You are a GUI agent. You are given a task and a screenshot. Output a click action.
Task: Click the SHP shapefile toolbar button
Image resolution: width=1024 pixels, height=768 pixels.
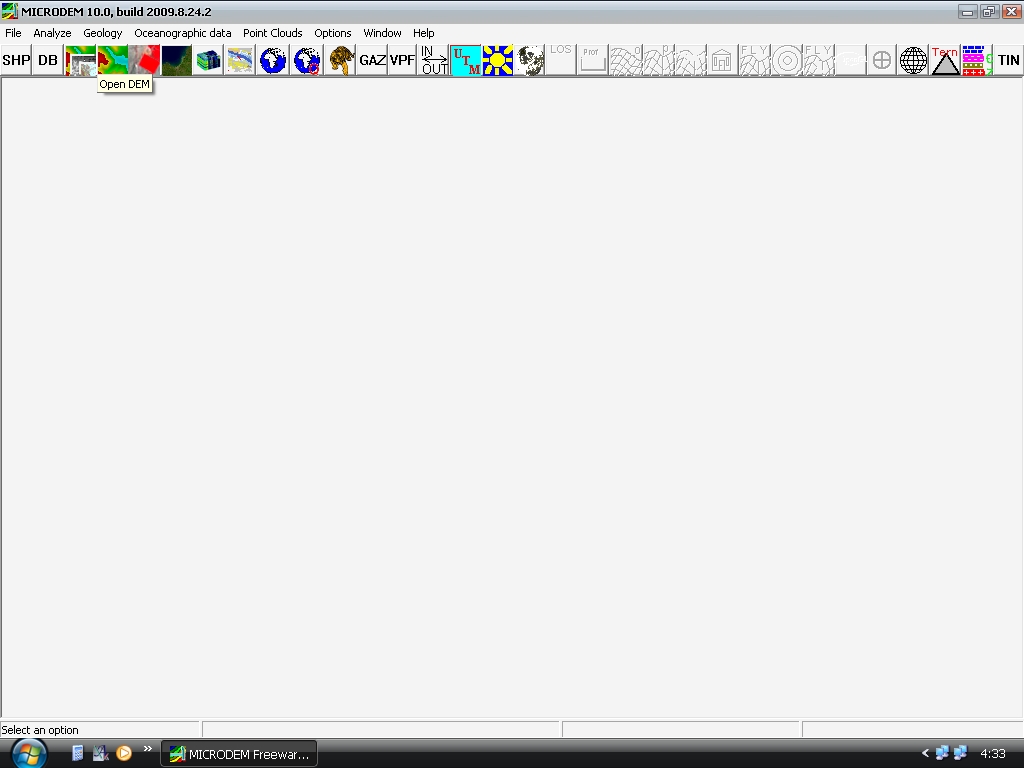(x=16, y=60)
